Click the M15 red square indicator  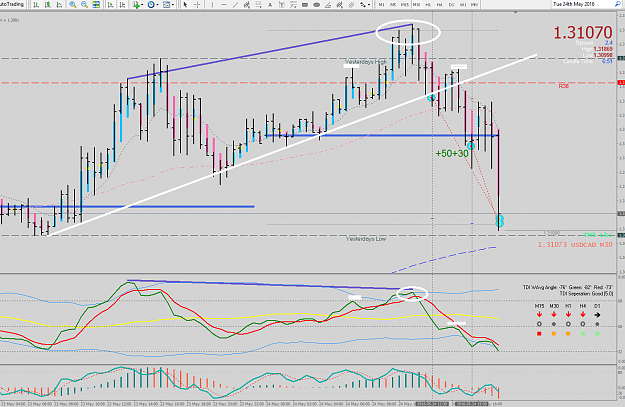click(539, 334)
